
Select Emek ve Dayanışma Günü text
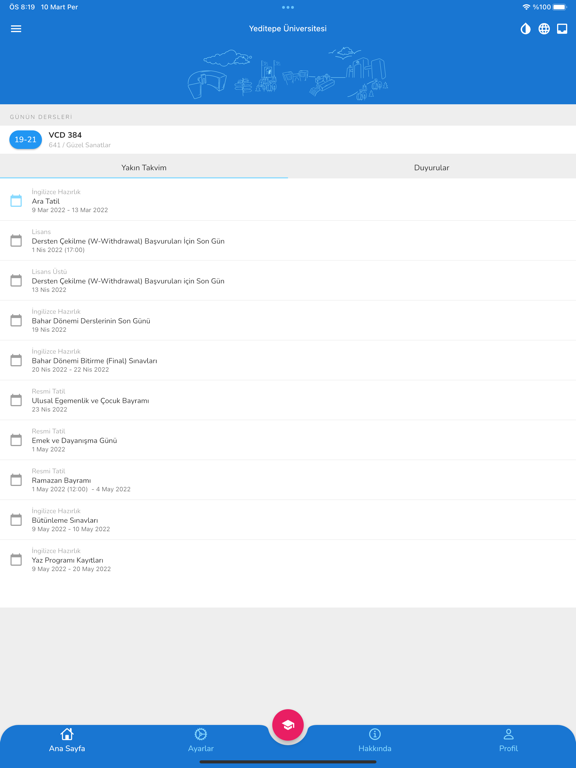click(x=74, y=440)
